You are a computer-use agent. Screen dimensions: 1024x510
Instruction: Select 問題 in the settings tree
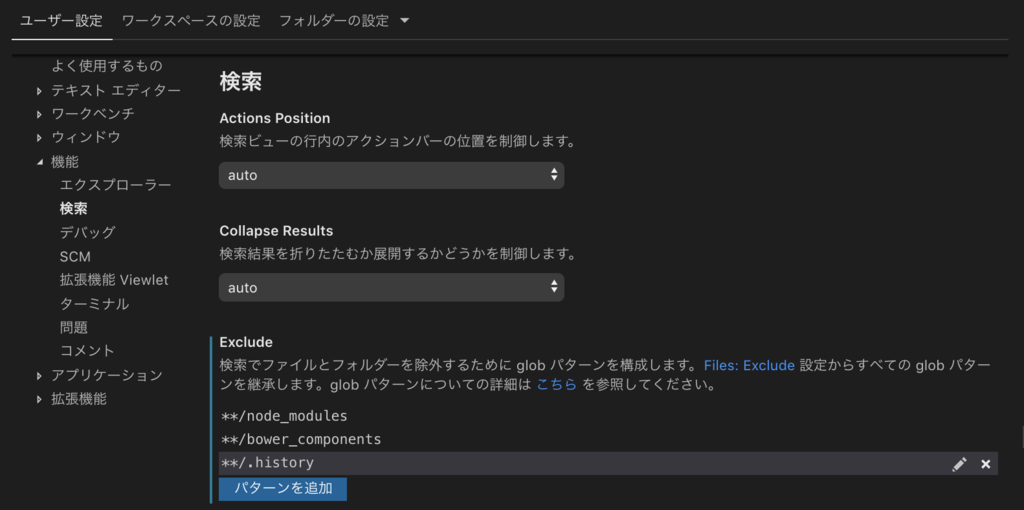[74, 327]
